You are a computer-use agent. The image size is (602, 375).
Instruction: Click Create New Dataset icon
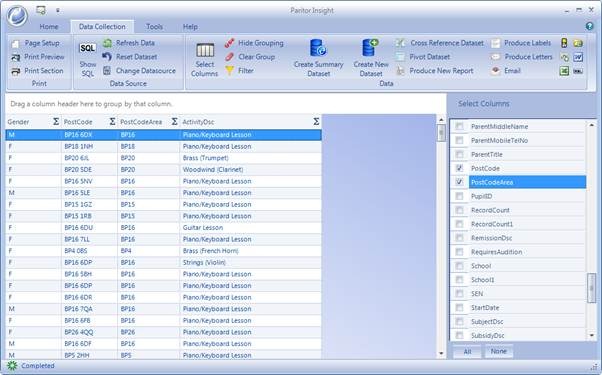[370, 48]
